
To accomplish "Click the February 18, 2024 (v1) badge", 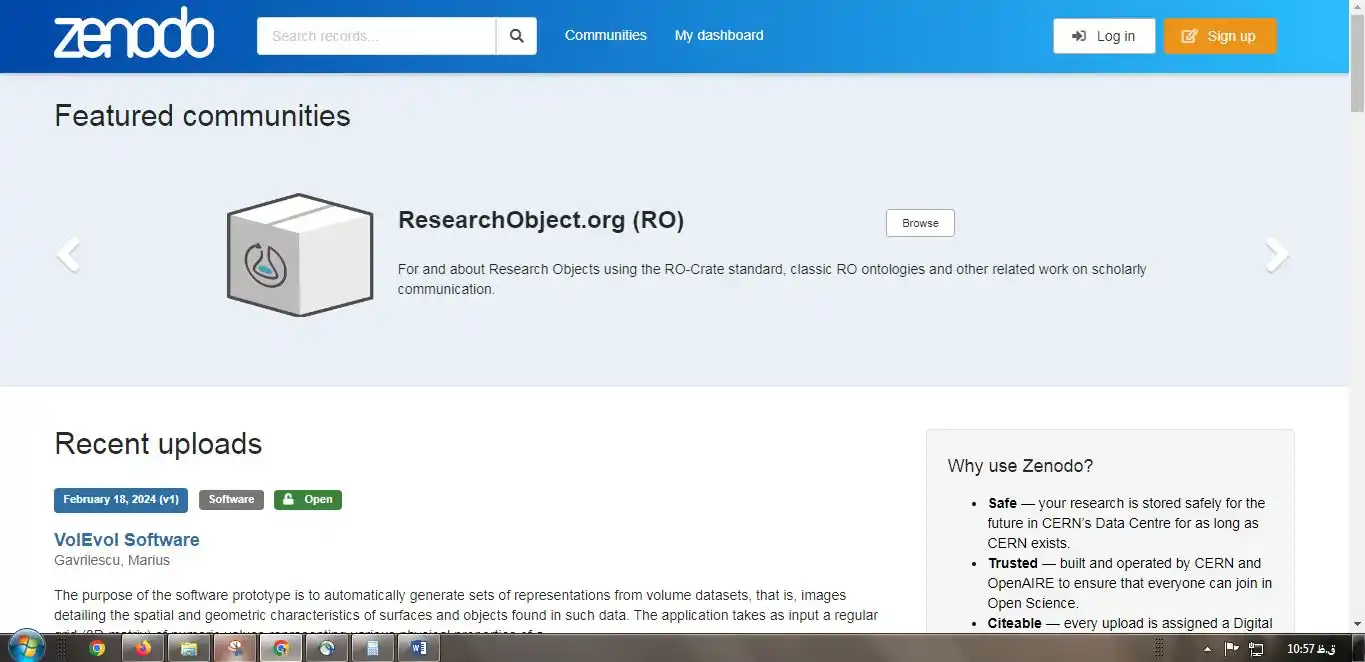I will 121,499.
